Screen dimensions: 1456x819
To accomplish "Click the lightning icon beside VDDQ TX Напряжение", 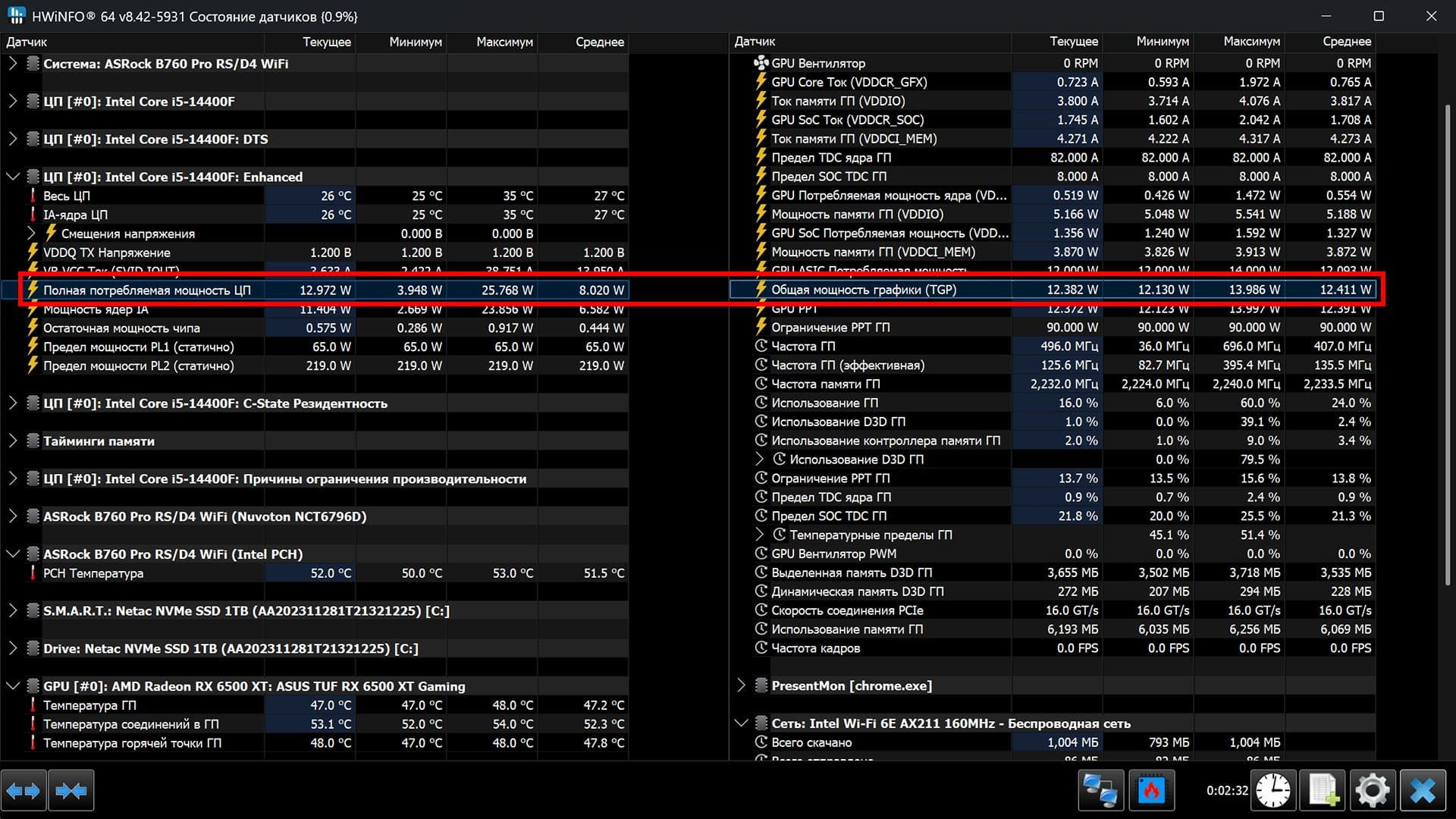I will pyautogui.click(x=33, y=252).
